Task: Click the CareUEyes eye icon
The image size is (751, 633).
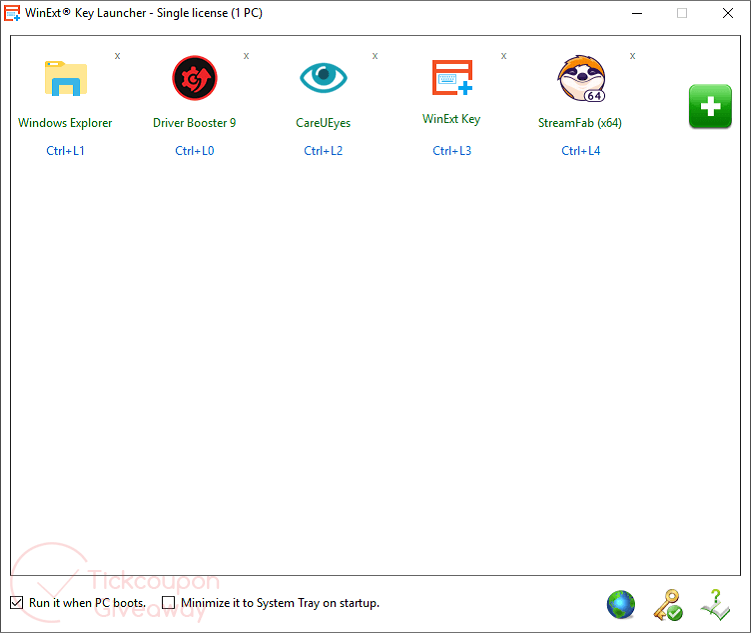Action: click(323, 78)
